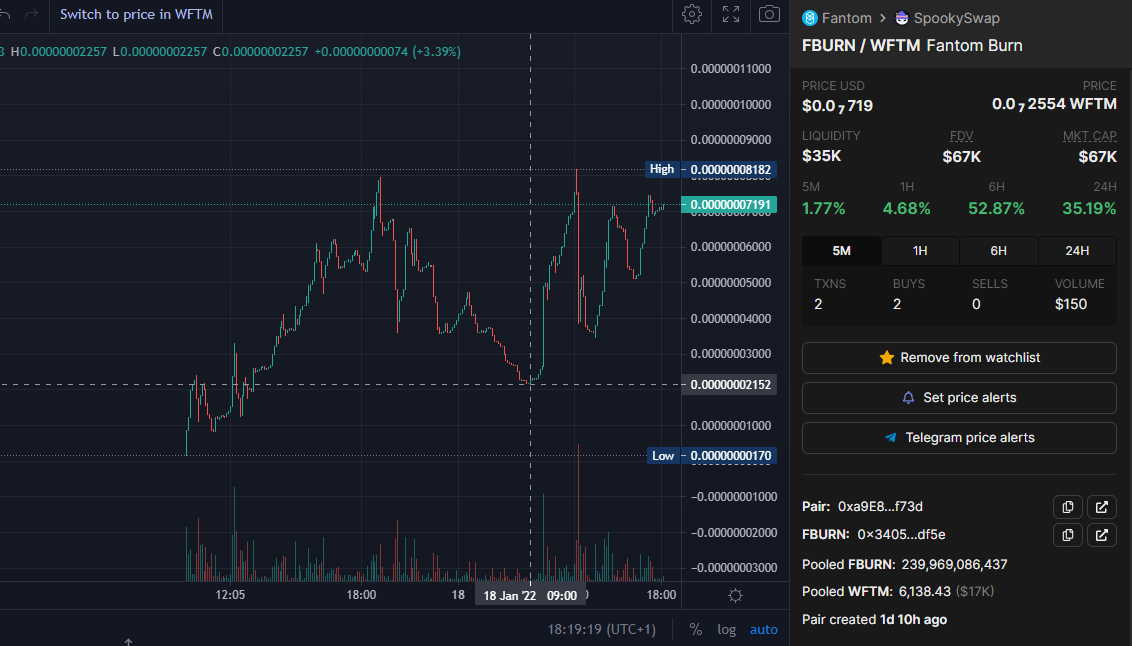Take chart snapshot with camera icon
The height and width of the screenshot is (646, 1132).
click(769, 14)
